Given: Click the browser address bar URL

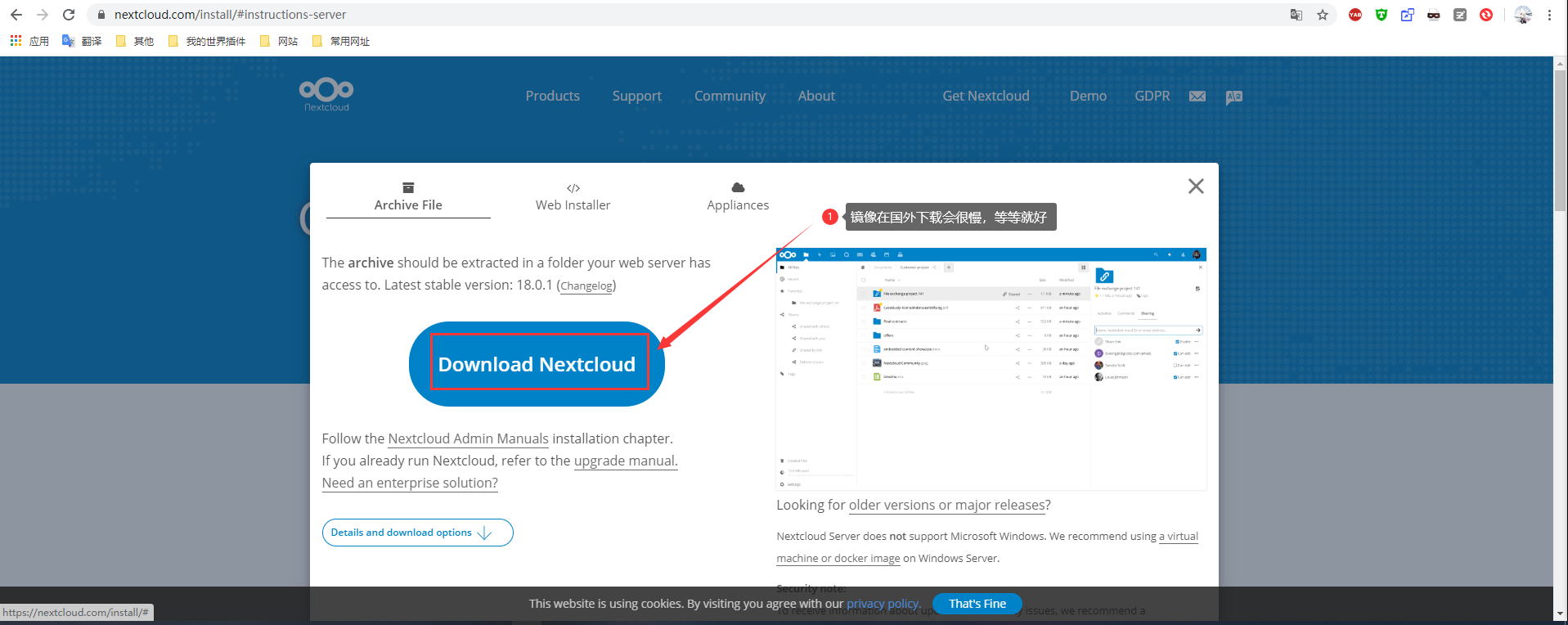Looking at the screenshot, I should pos(230,15).
